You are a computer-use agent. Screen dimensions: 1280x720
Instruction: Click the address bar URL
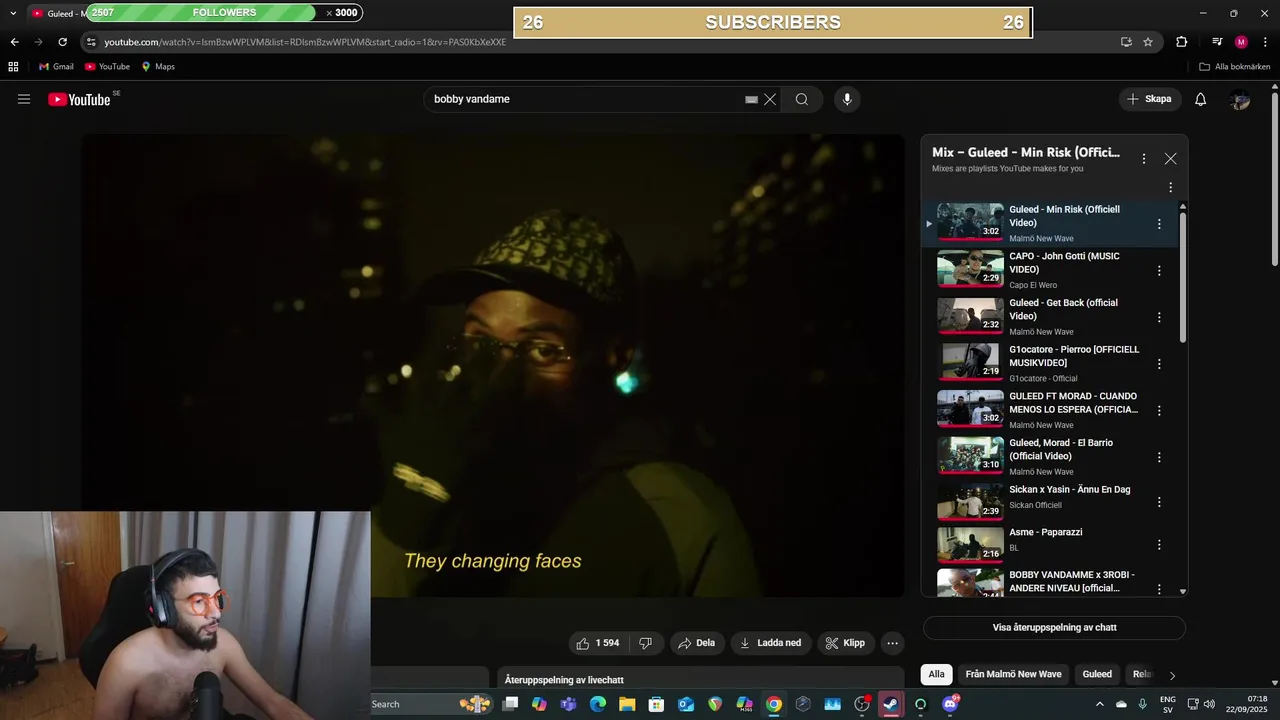305,42
